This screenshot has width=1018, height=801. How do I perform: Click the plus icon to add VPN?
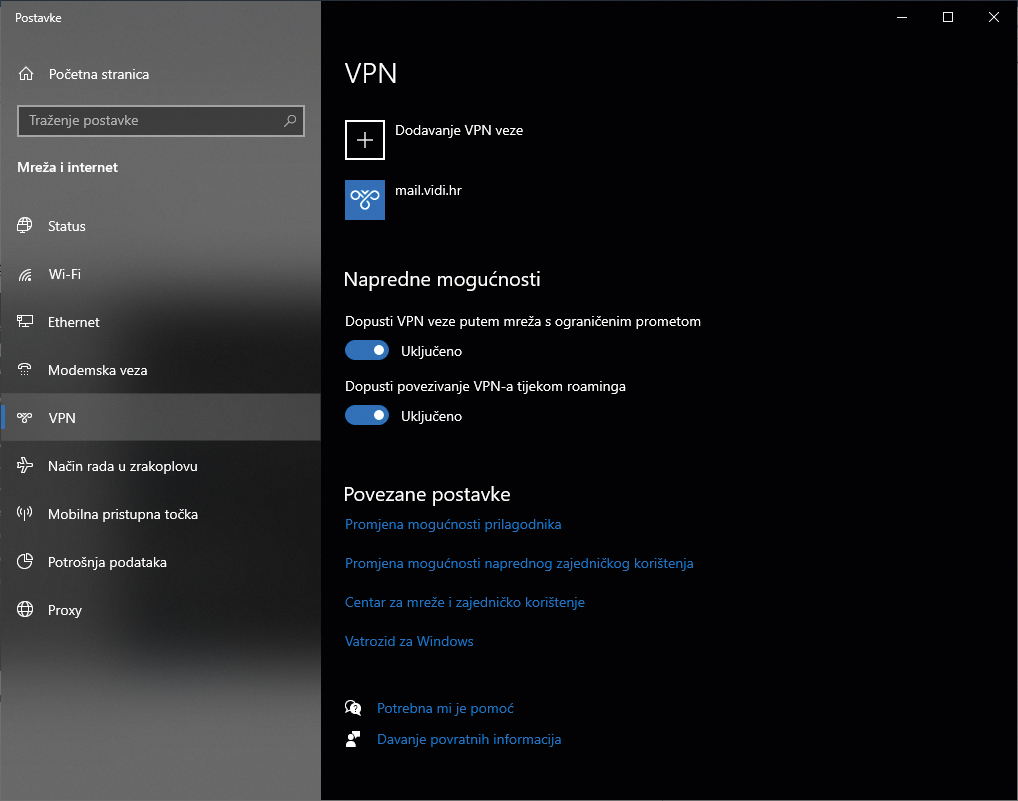click(365, 140)
